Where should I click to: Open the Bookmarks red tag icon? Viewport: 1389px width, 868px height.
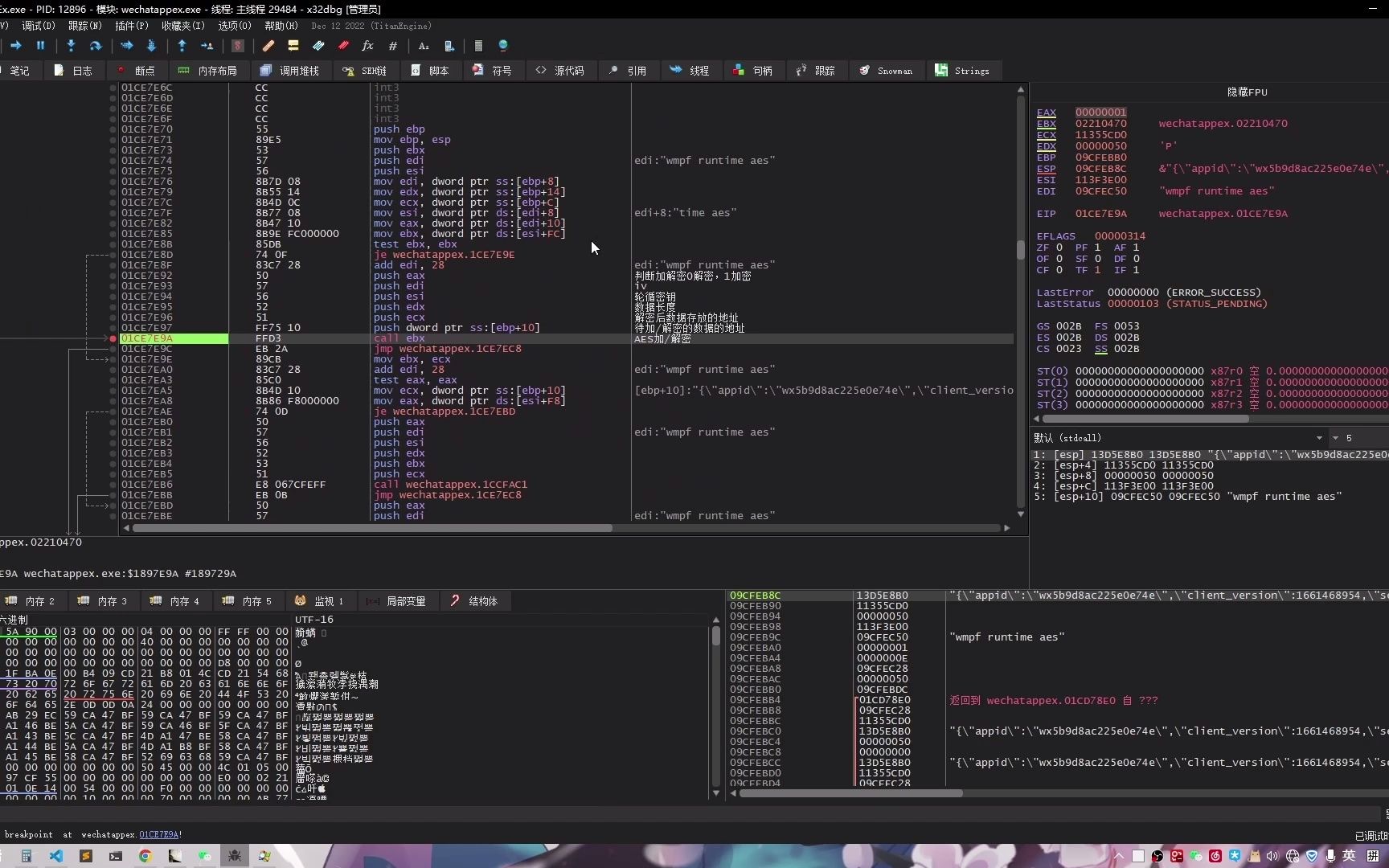(x=343, y=46)
